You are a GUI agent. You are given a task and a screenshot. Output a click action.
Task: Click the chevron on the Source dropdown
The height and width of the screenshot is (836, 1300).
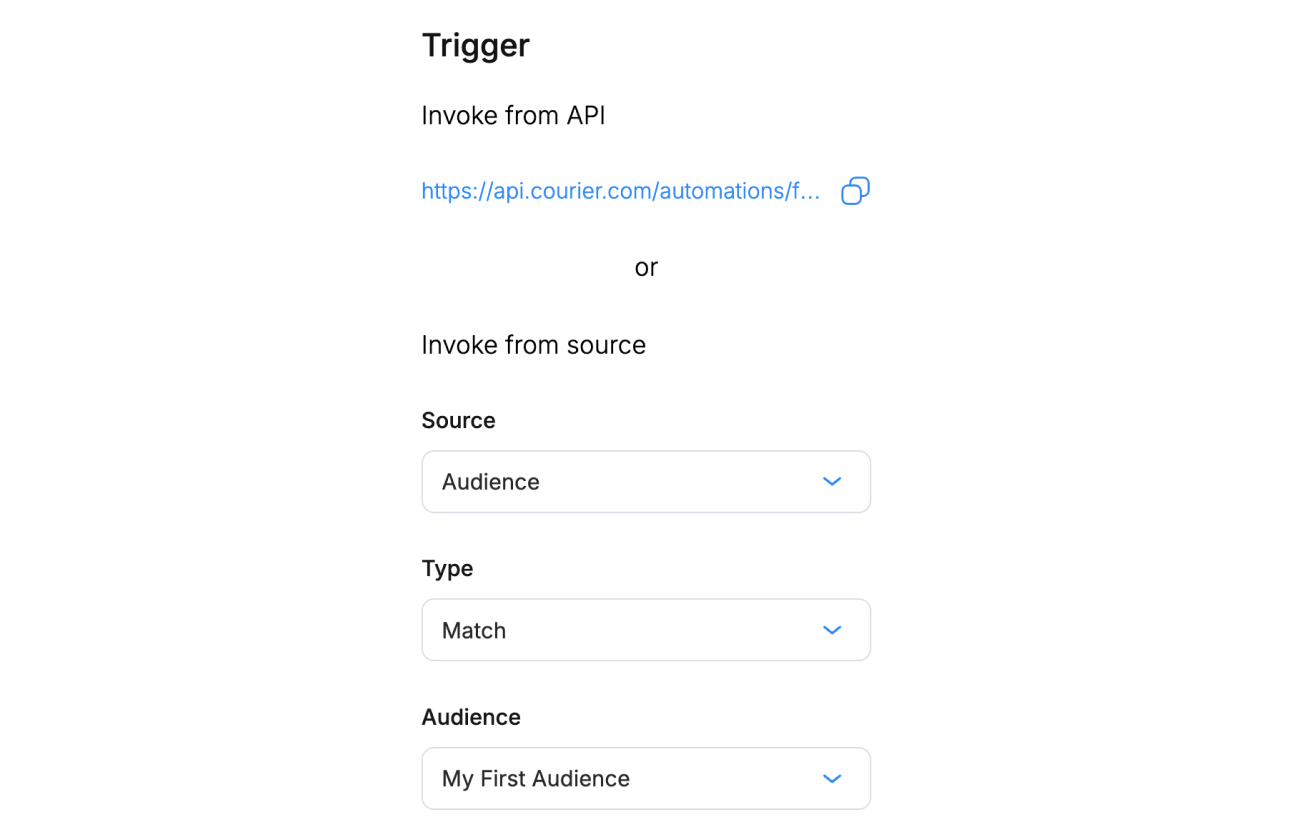[831, 481]
